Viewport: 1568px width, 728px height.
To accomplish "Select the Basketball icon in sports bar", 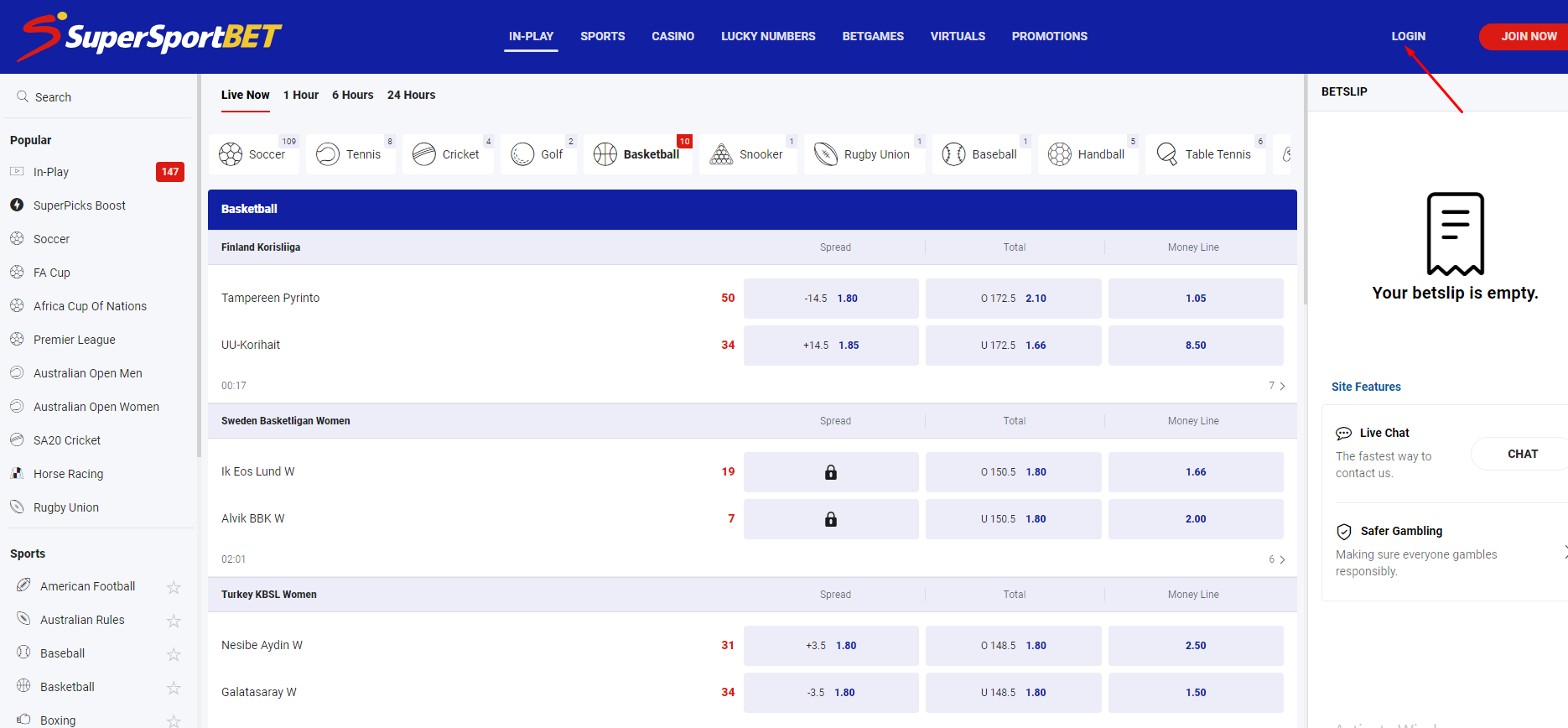I will (605, 154).
